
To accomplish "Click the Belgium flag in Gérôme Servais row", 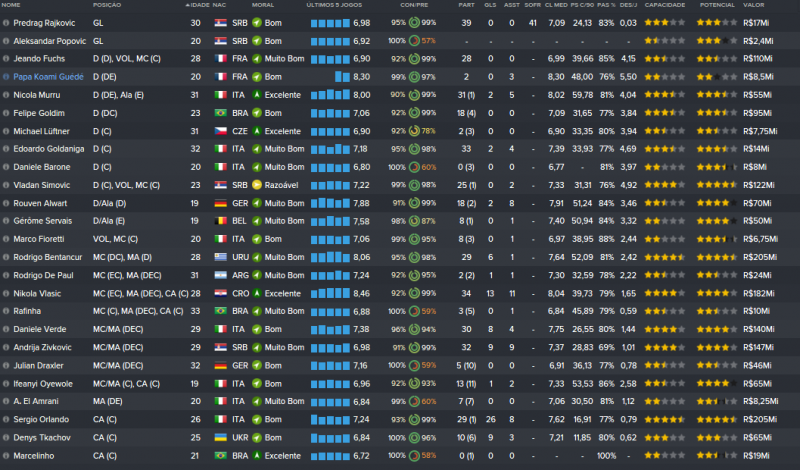I will click(218, 221).
